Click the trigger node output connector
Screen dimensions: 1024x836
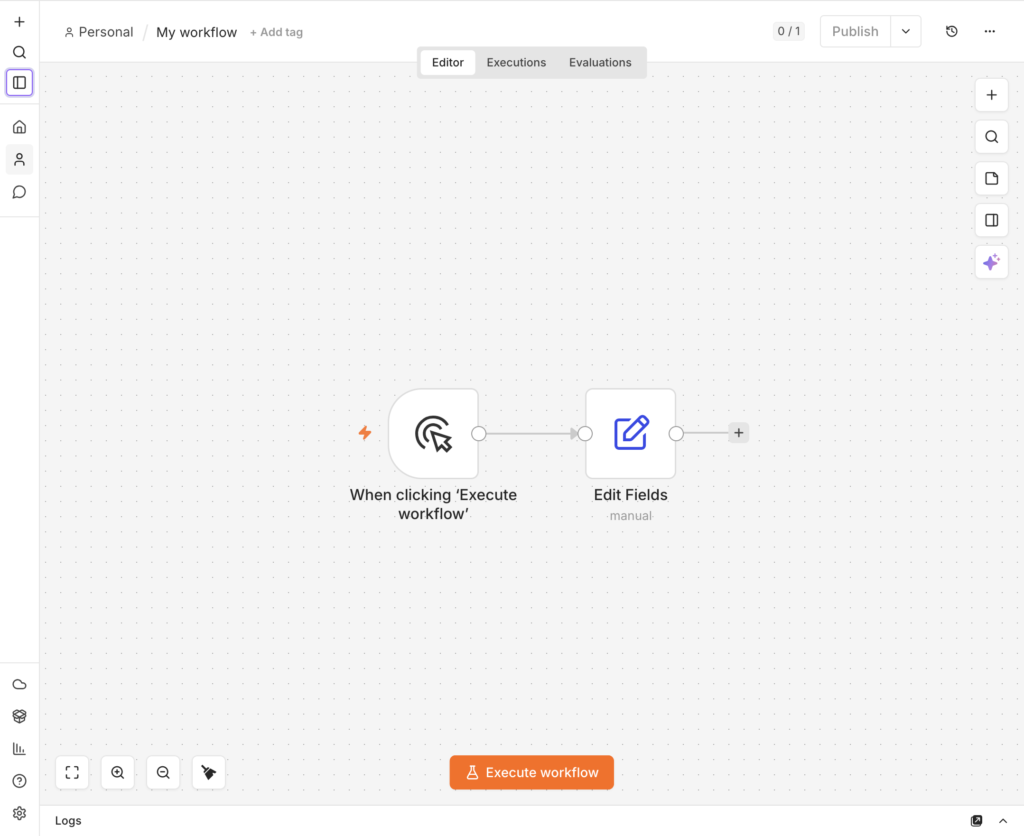click(x=479, y=434)
